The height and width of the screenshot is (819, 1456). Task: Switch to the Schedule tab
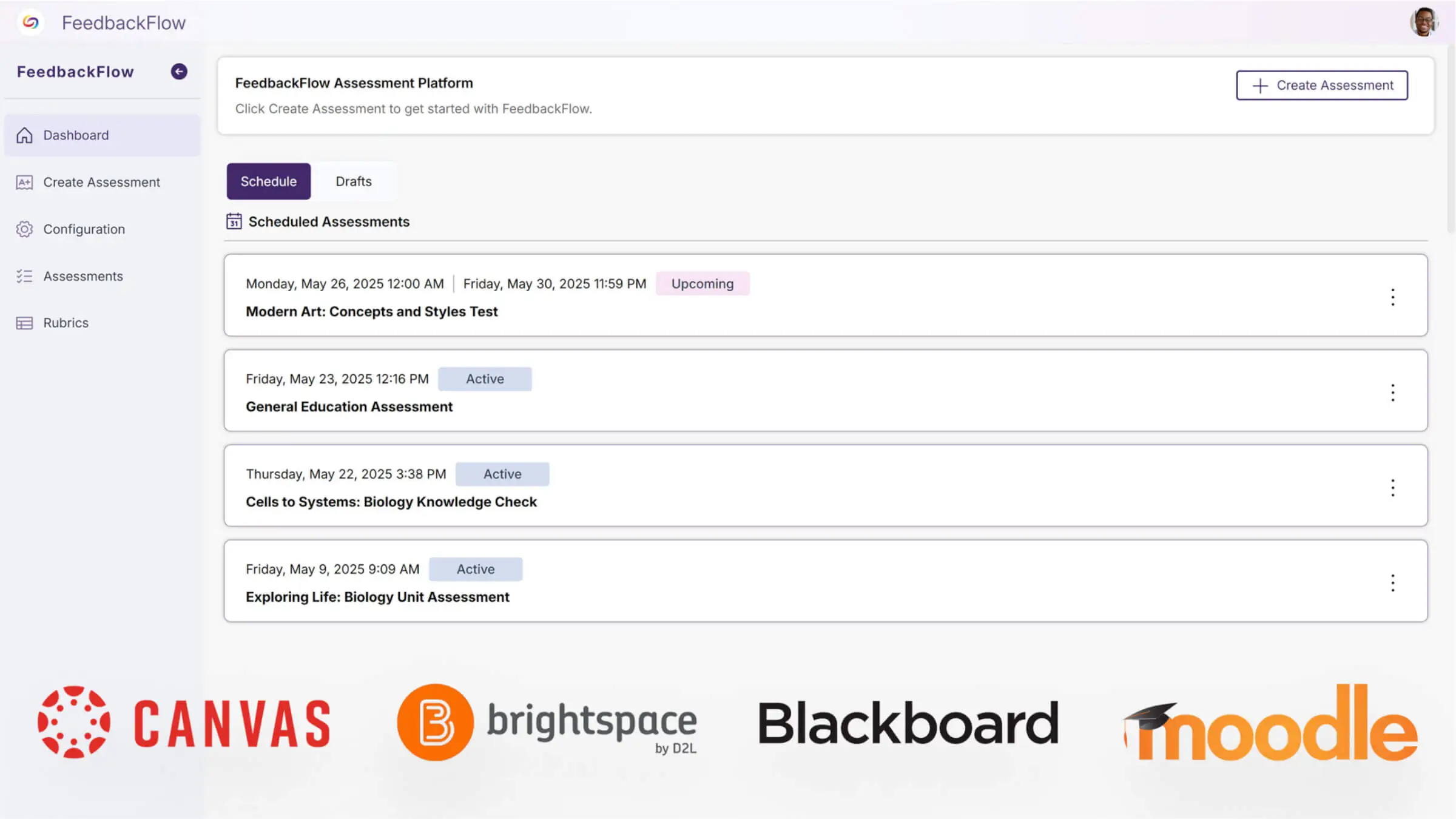(x=269, y=181)
